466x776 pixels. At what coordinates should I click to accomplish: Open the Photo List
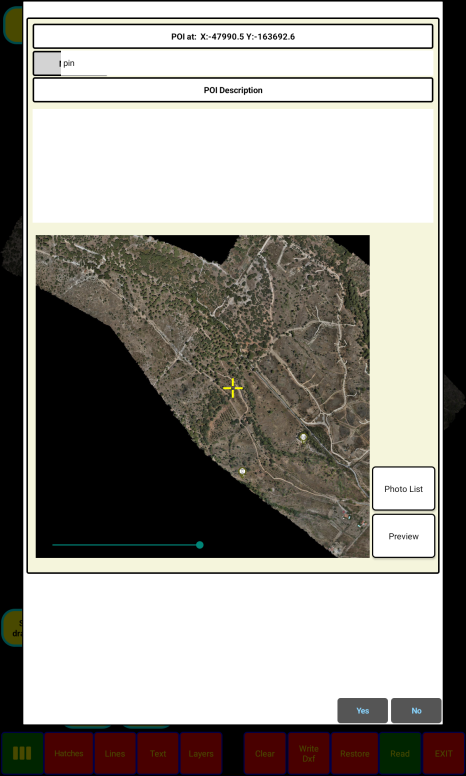click(404, 489)
